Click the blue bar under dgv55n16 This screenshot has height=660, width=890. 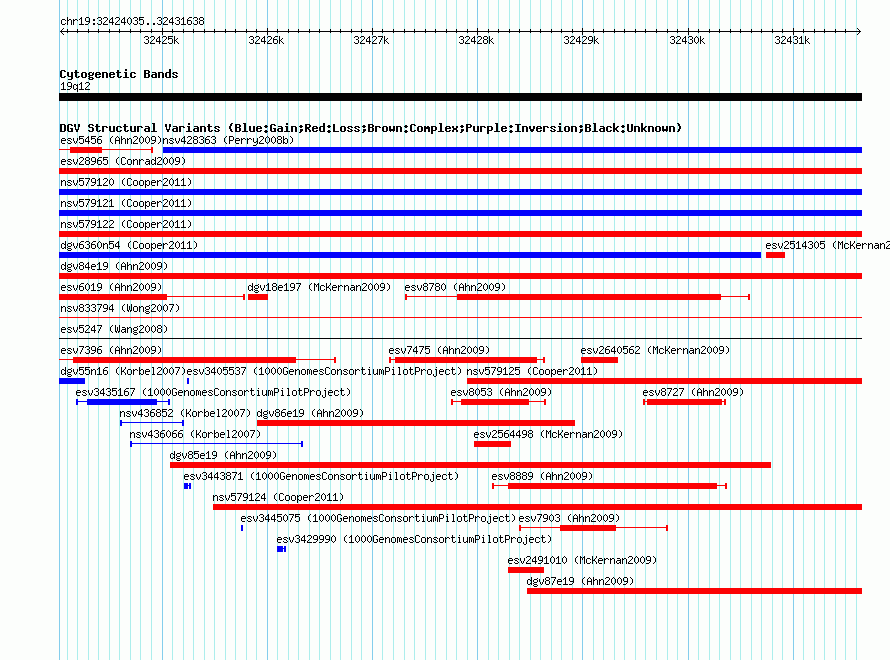[72, 381]
